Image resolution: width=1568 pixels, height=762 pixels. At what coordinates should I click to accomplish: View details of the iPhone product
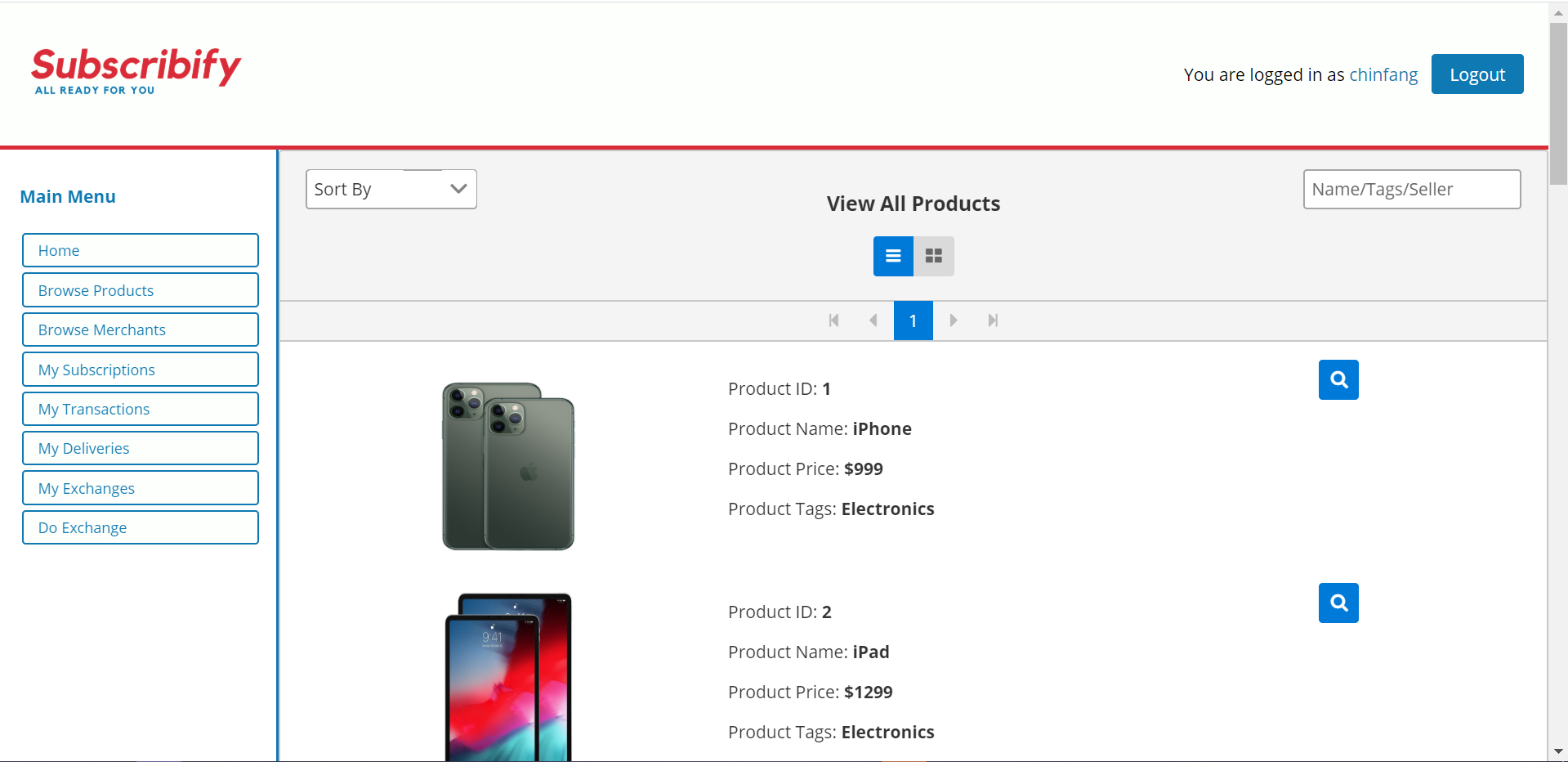(1338, 379)
